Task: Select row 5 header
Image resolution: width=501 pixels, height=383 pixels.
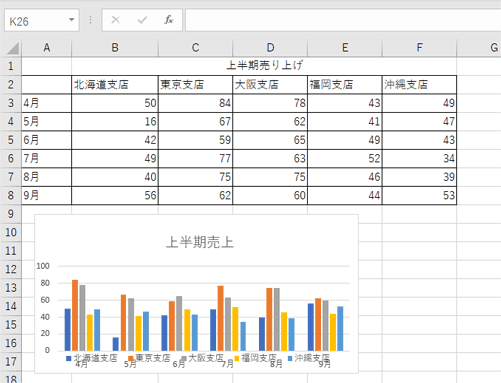Action: [x=11, y=140]
